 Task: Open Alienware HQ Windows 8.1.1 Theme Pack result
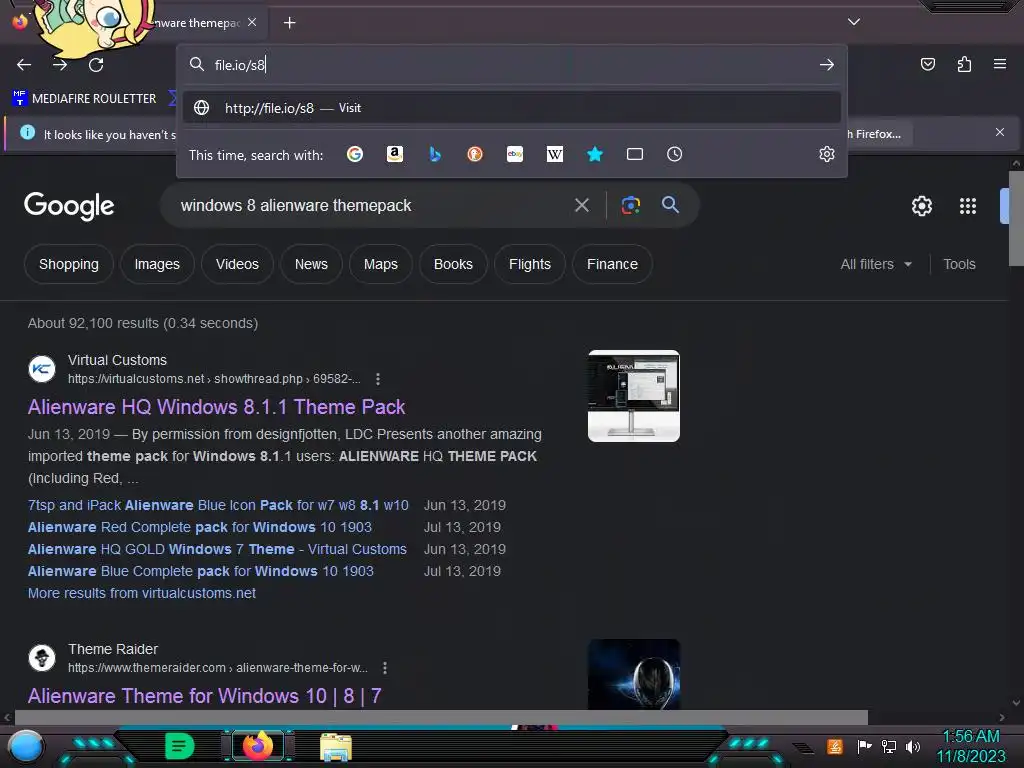tap(216, 407)
